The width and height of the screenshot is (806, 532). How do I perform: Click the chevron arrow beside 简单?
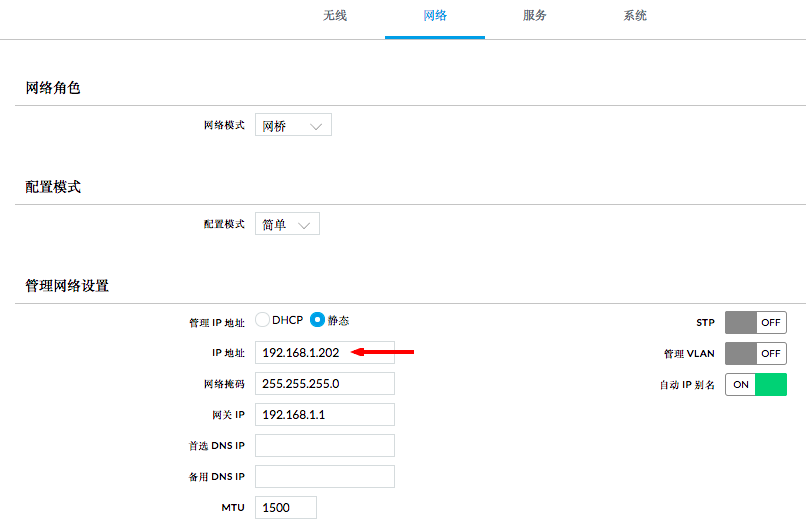click(x=304, y=226)
